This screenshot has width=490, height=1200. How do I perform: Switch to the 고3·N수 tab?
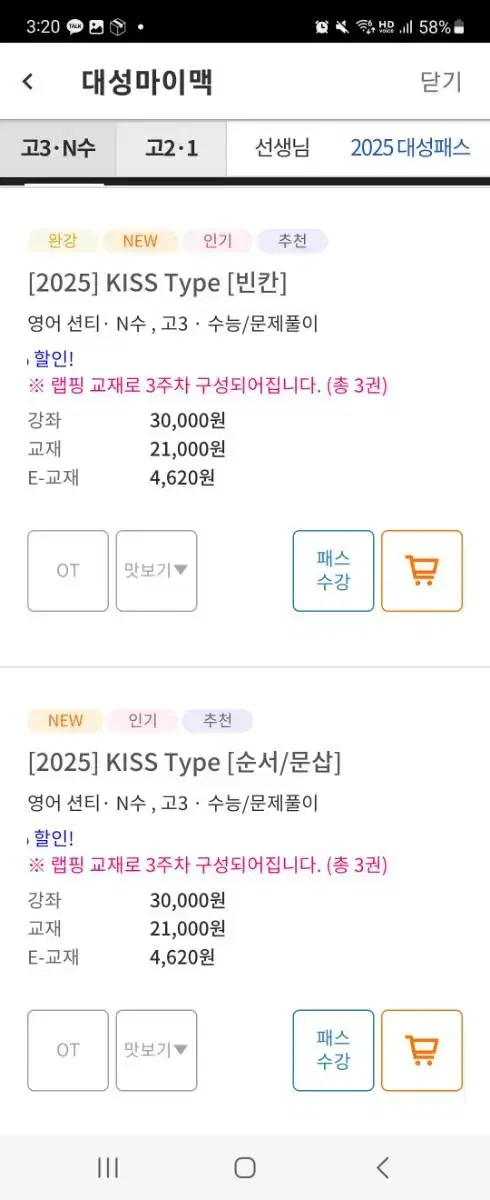[x=58, y=149]
